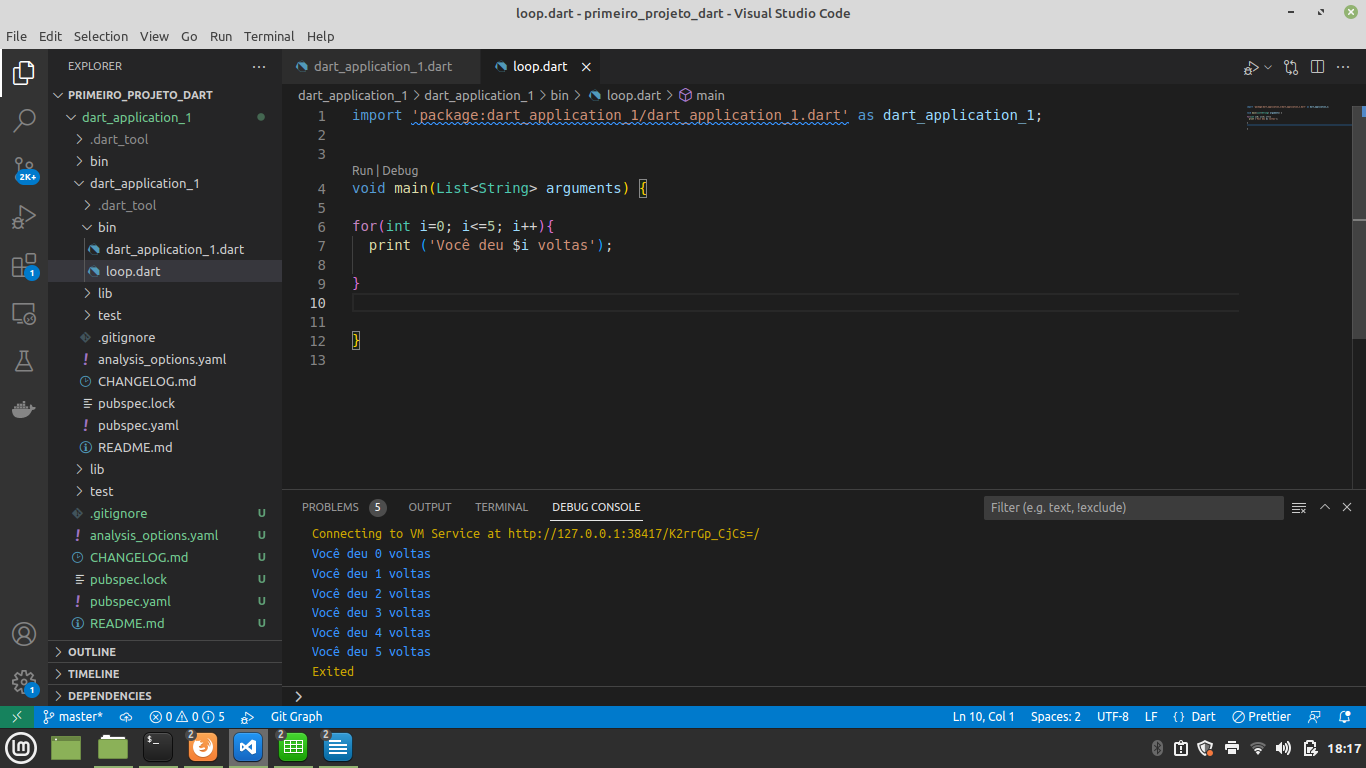Viewport: 1366px width, 768px height.
Task: Maximize the panel with the up chevron
Action: click(x=1324, y=507)
